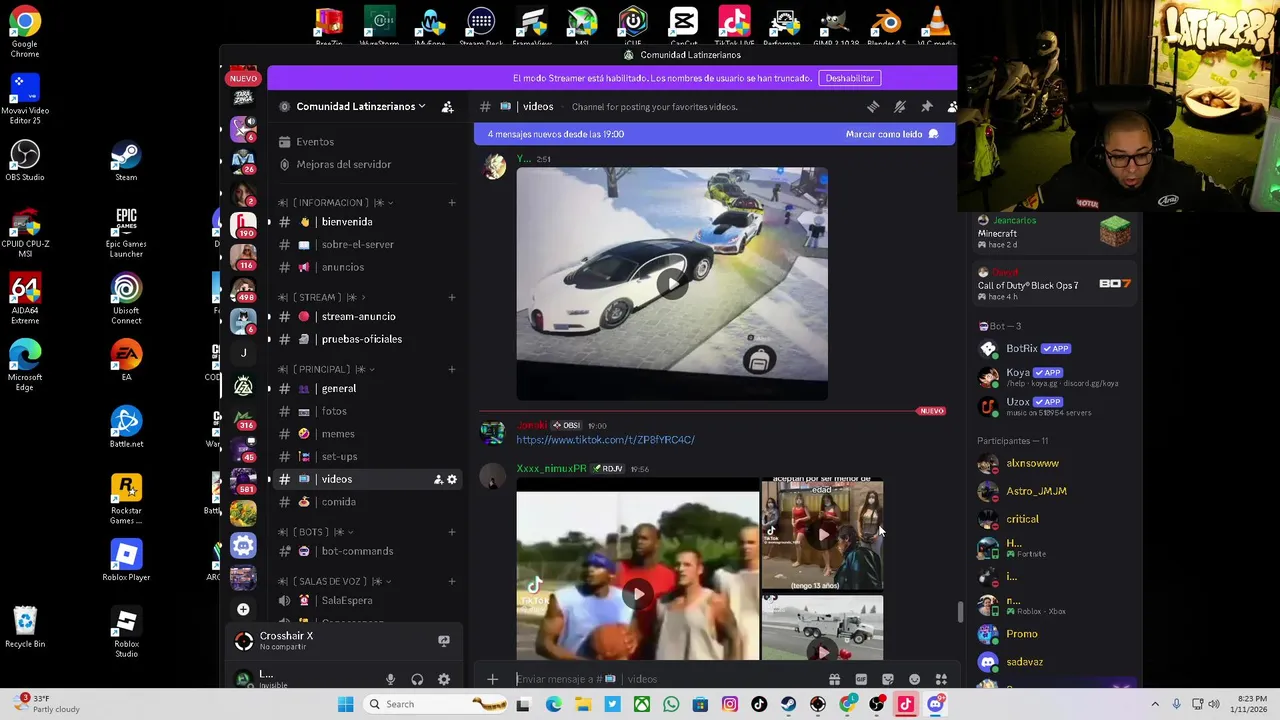Play the 'tengo 13 años' TikTok thumbnail
1280x720 pixels.
(822, 535)
